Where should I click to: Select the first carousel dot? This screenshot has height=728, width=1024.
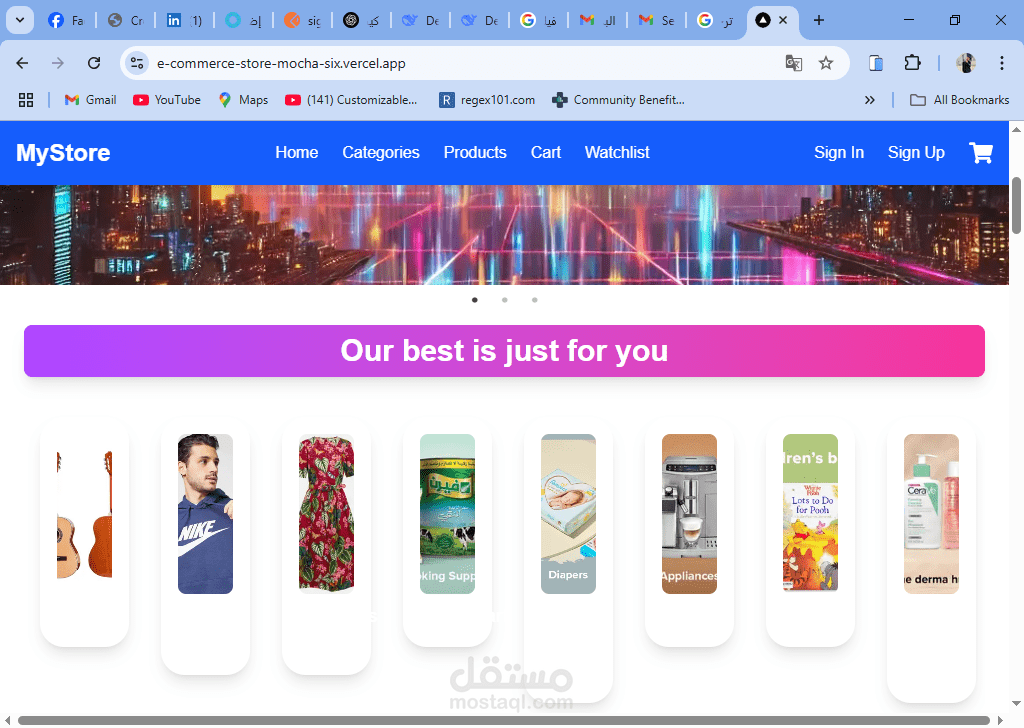point(475,300)
